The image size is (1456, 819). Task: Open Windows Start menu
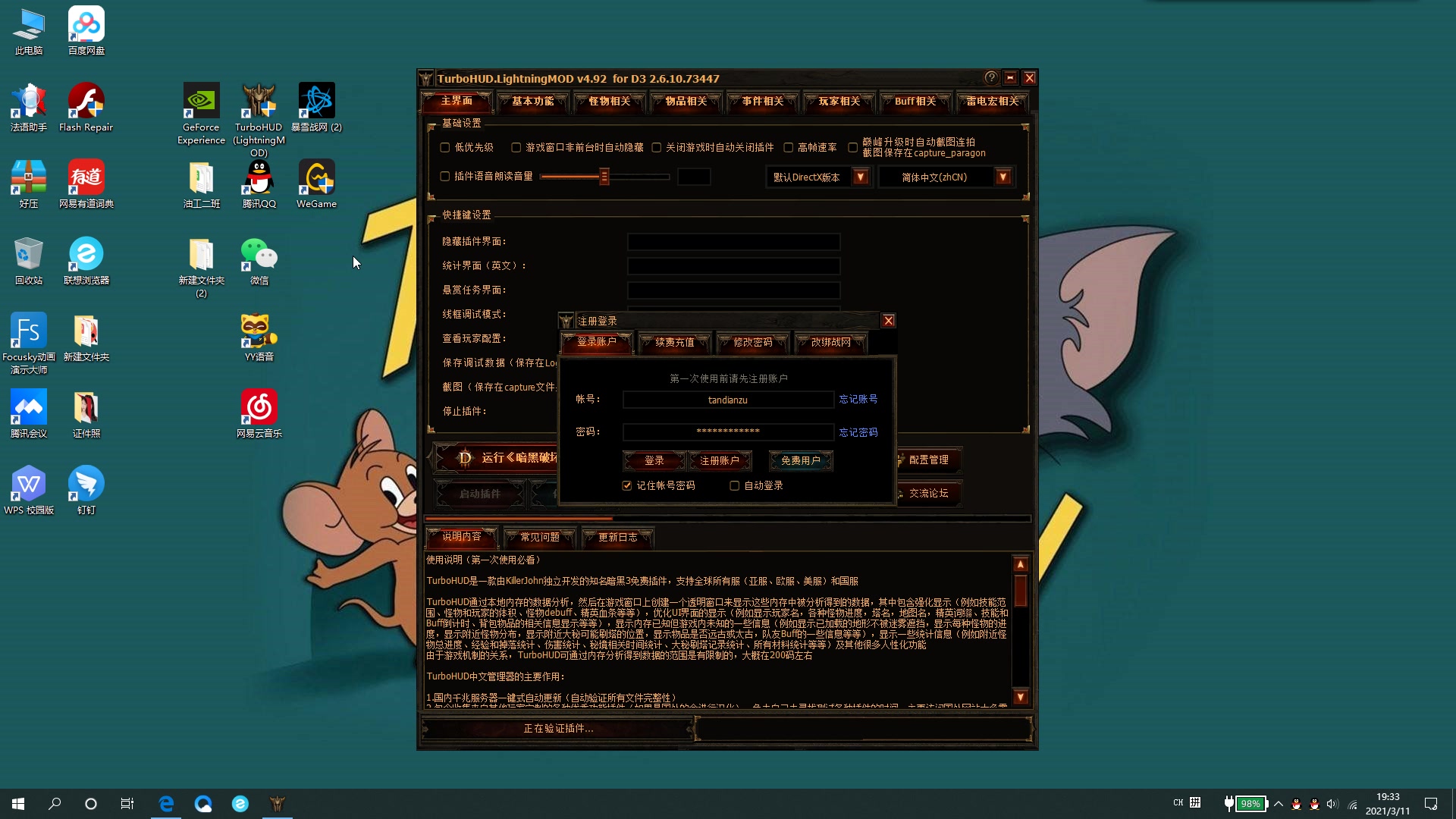click(x=18, y=804)
